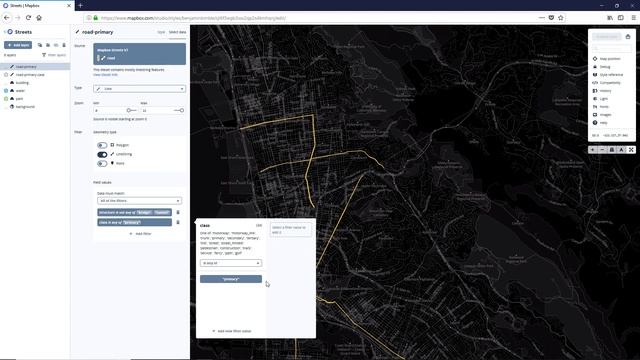Switch to the Style tab
This screenshot has width=640, height=360.
coord(161,32)
